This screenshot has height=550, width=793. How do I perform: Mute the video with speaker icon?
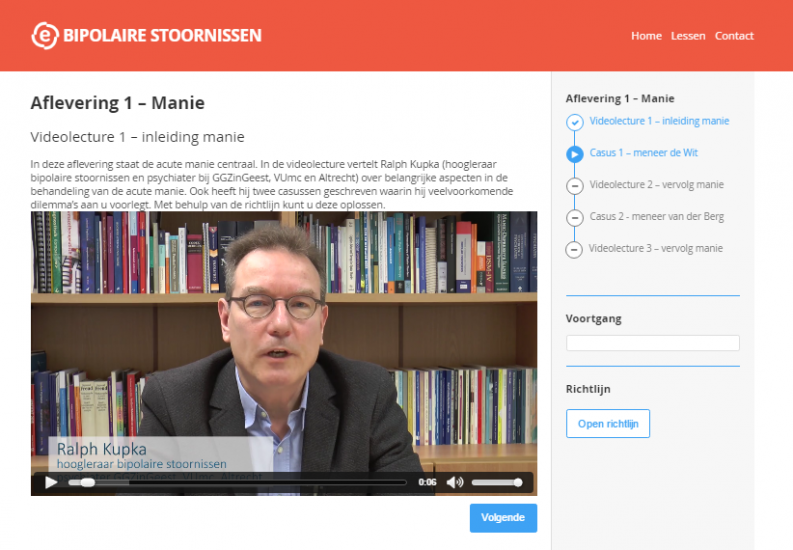(455, 482)
